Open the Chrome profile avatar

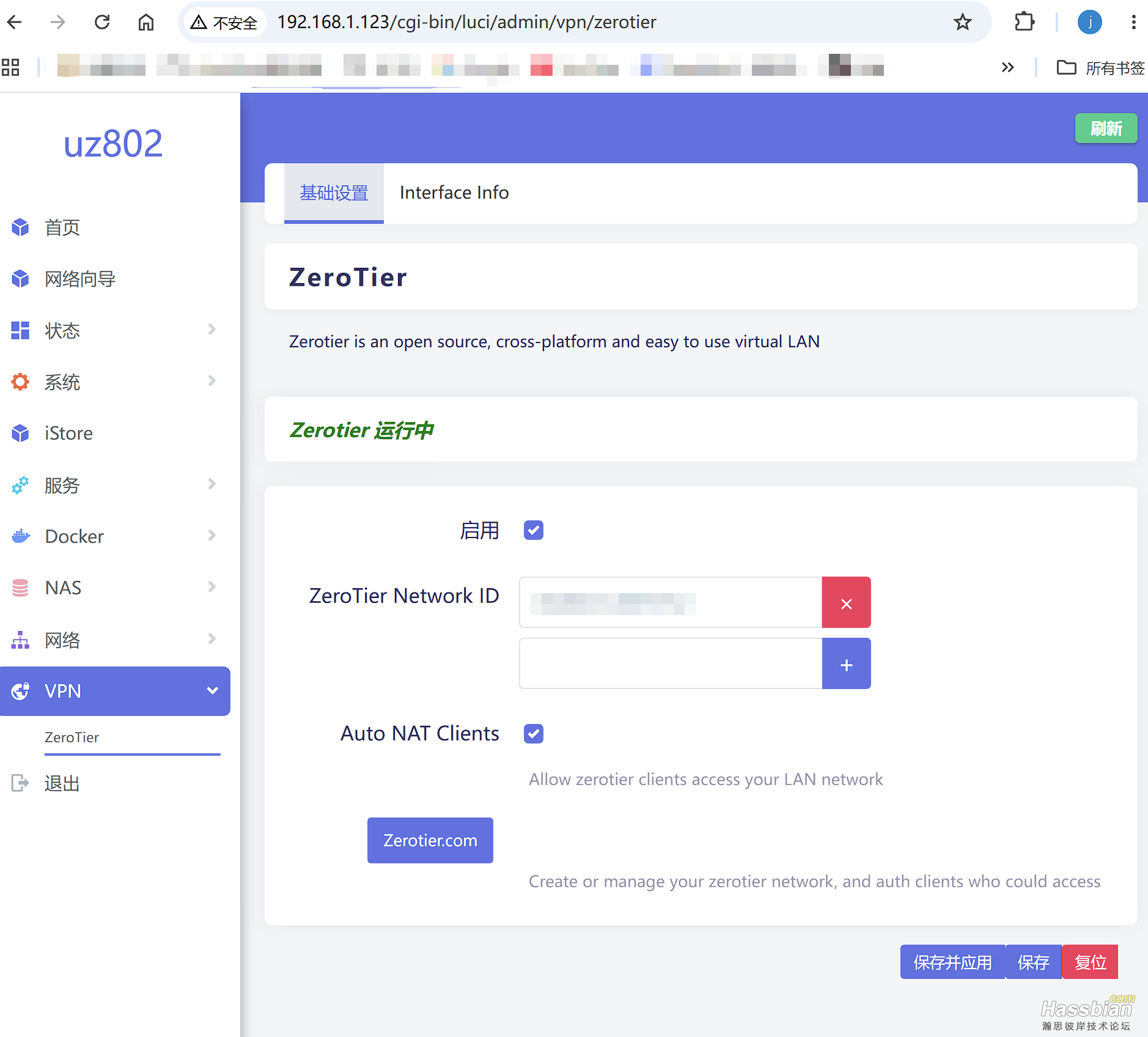coord(1090,23)
